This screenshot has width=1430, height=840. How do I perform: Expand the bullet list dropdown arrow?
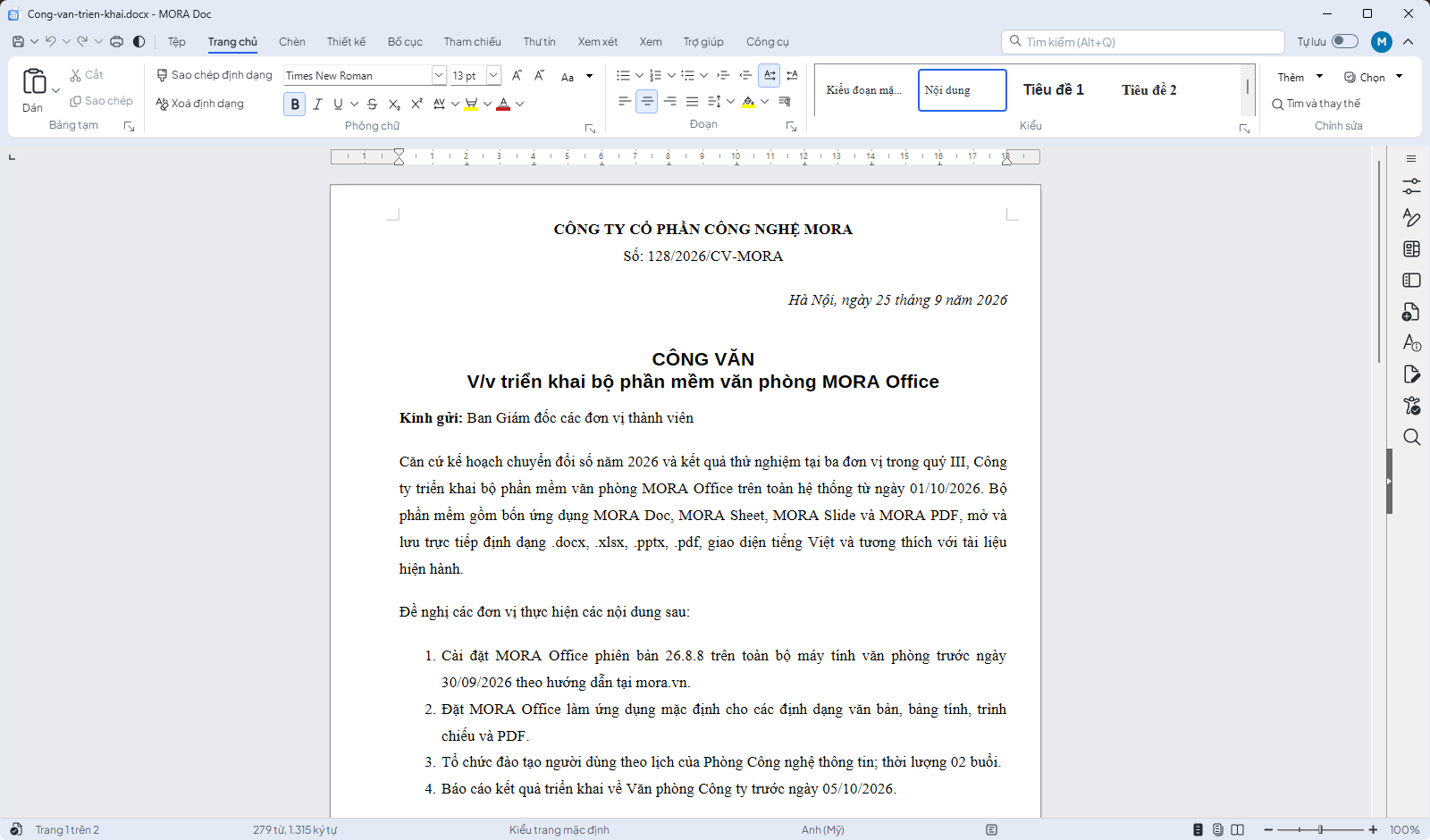(x=639, y=76)
